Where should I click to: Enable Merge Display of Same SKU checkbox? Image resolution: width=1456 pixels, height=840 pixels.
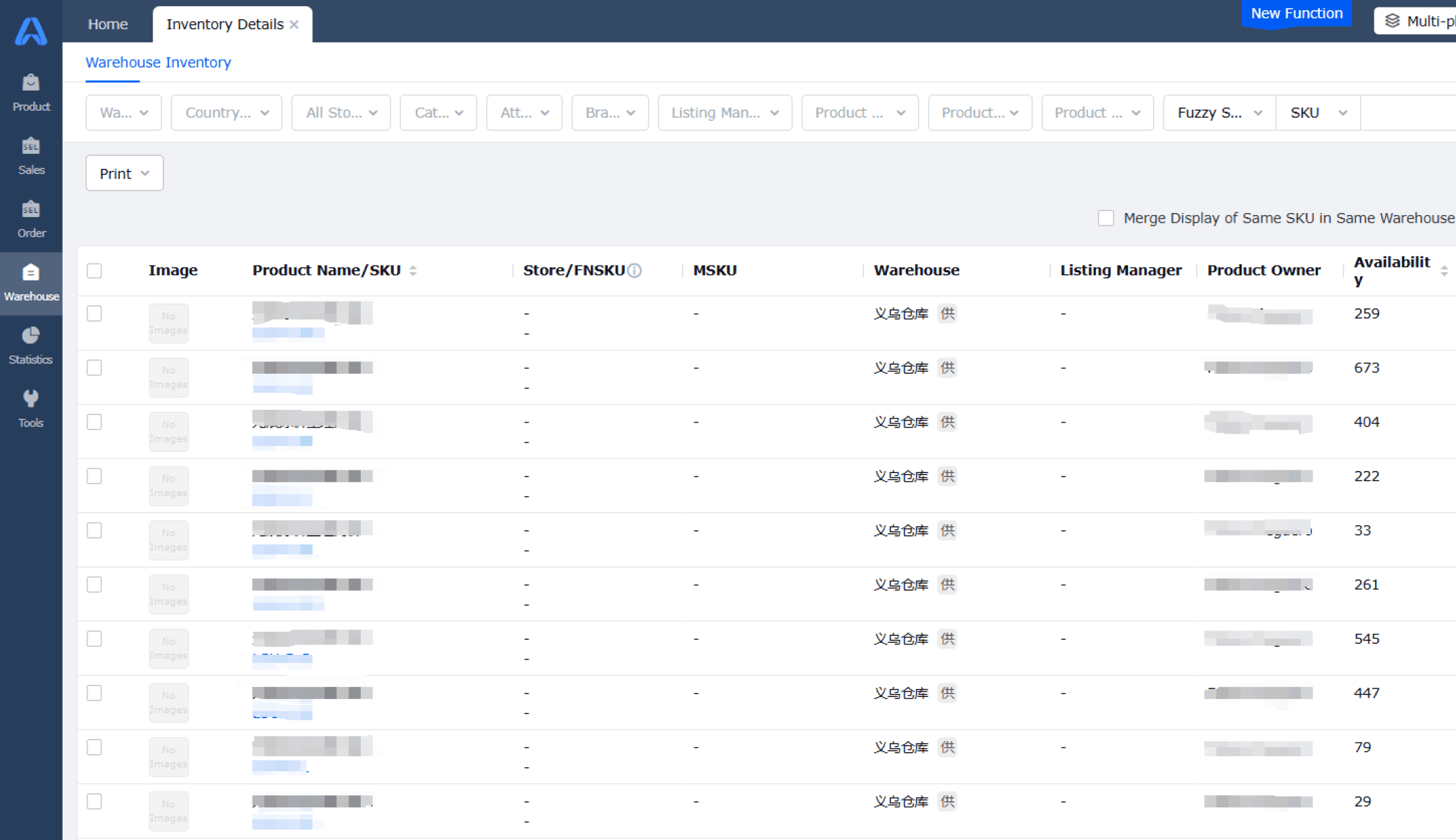point(1105,218)
